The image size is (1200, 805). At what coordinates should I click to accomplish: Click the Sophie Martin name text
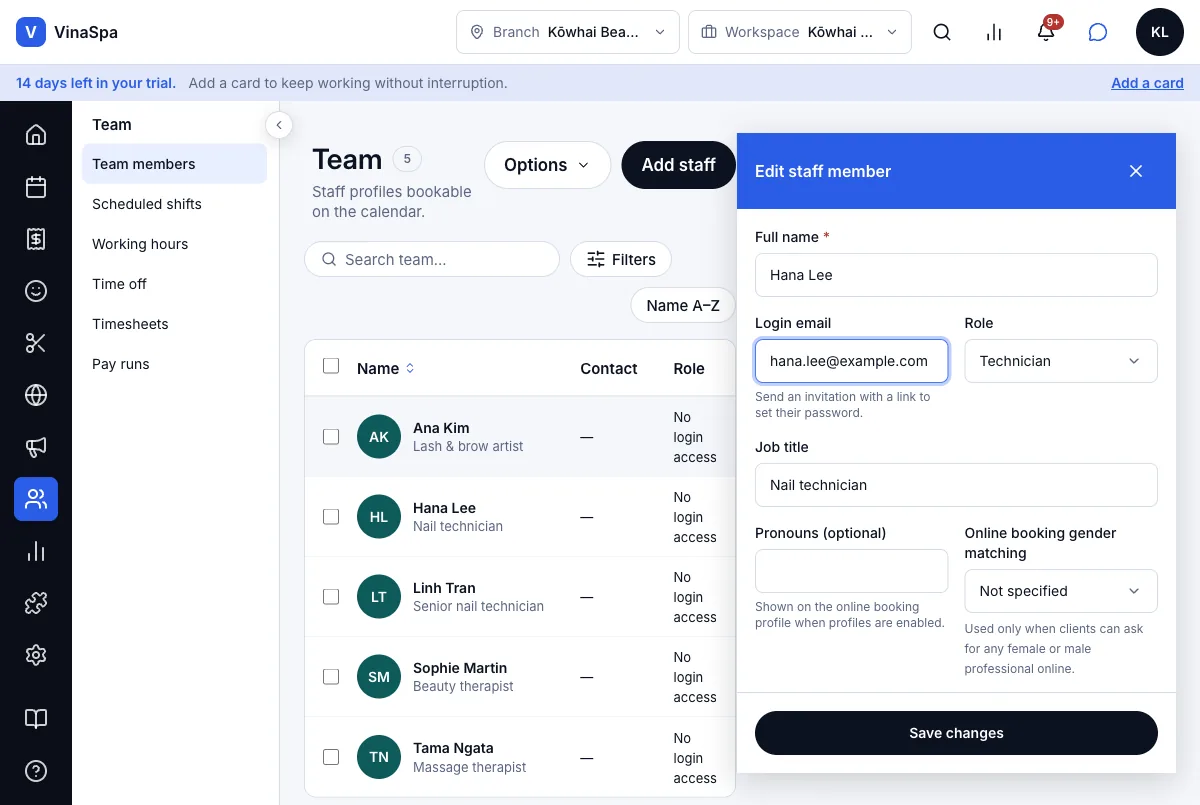click(460, 668)
